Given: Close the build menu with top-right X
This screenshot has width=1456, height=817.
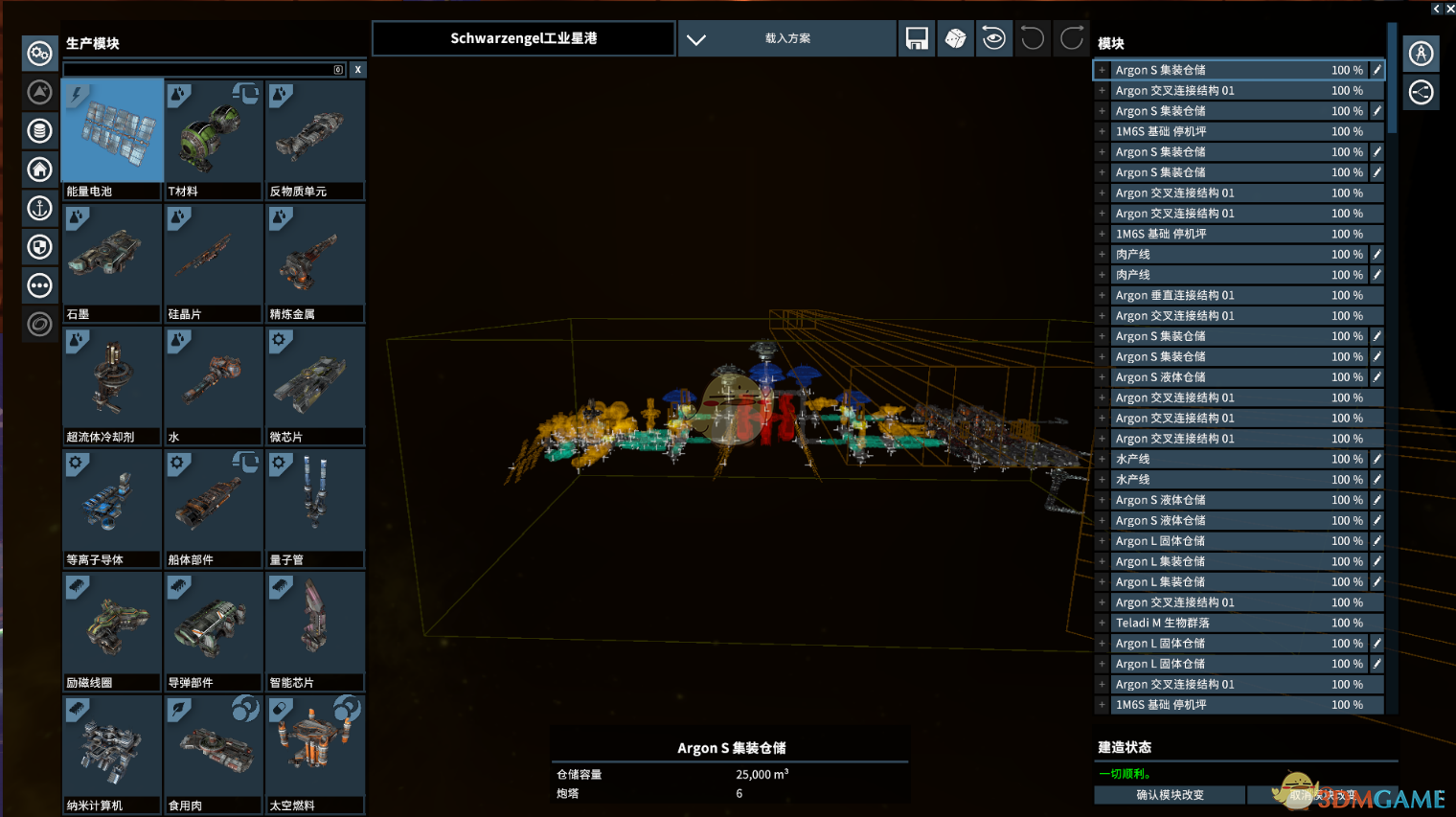Looking at the screenshot, I should point(1449,9).
